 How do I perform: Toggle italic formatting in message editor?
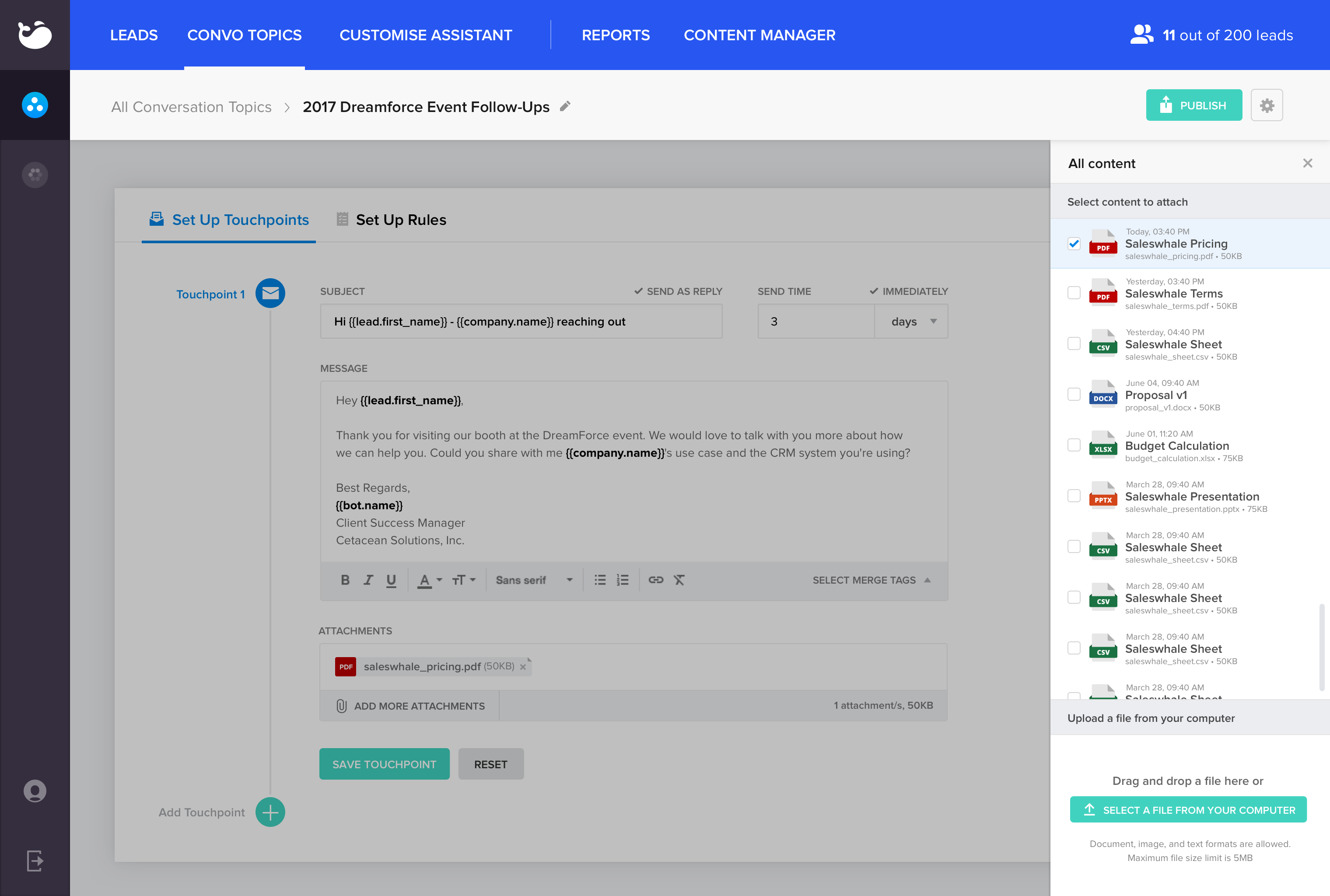tap(368, 580)
